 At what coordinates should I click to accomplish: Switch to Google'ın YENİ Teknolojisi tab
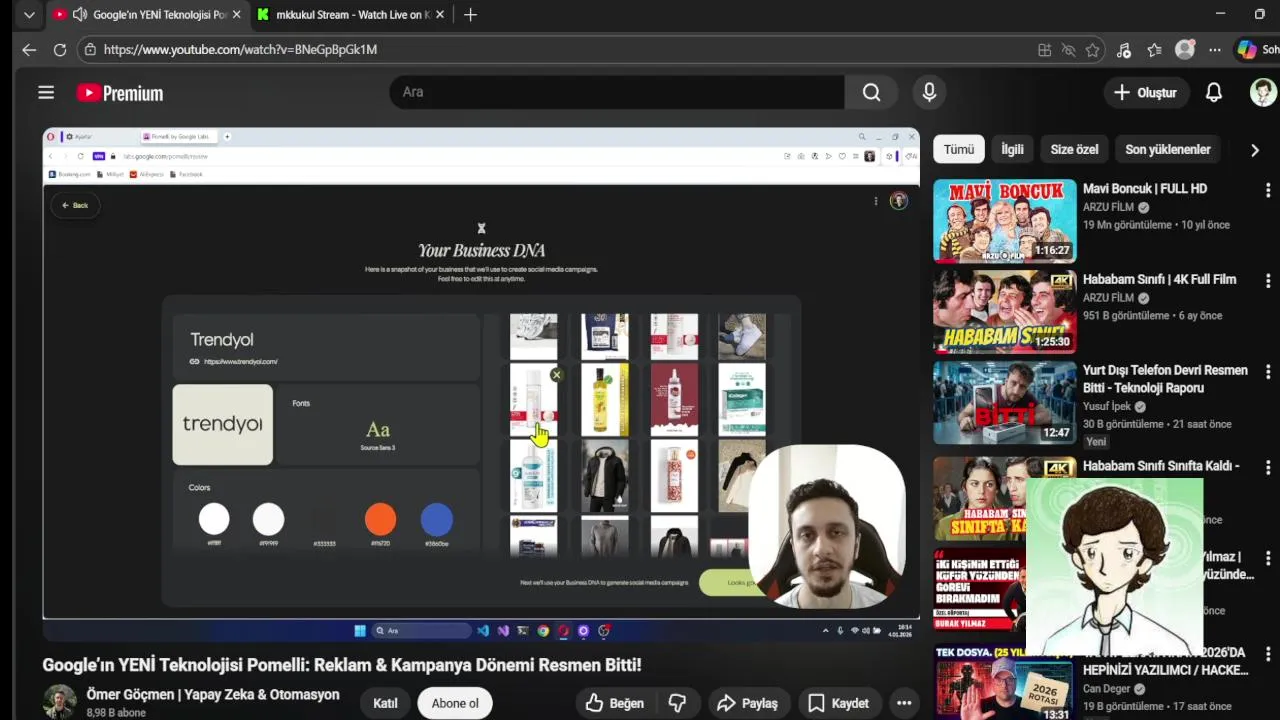145,15
